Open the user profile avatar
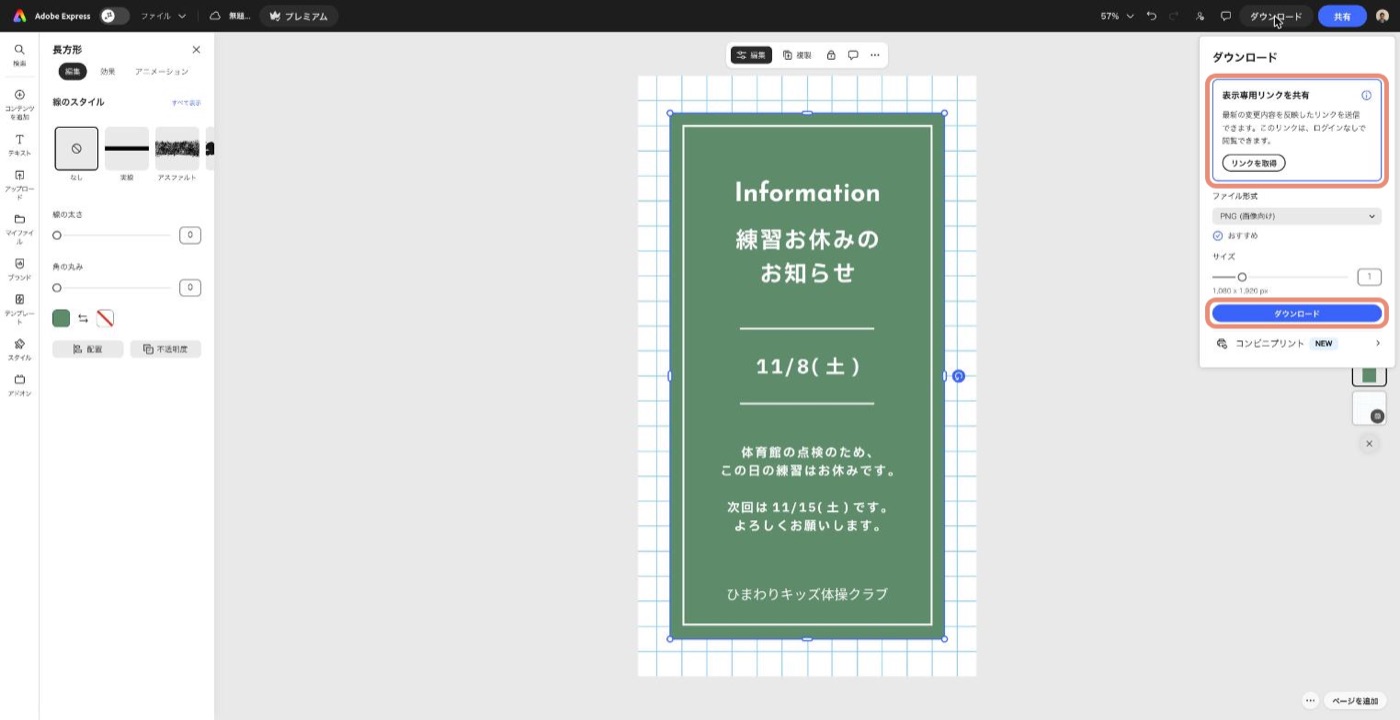Viewport: 1400px width, 720px height. coord(1382,16)
